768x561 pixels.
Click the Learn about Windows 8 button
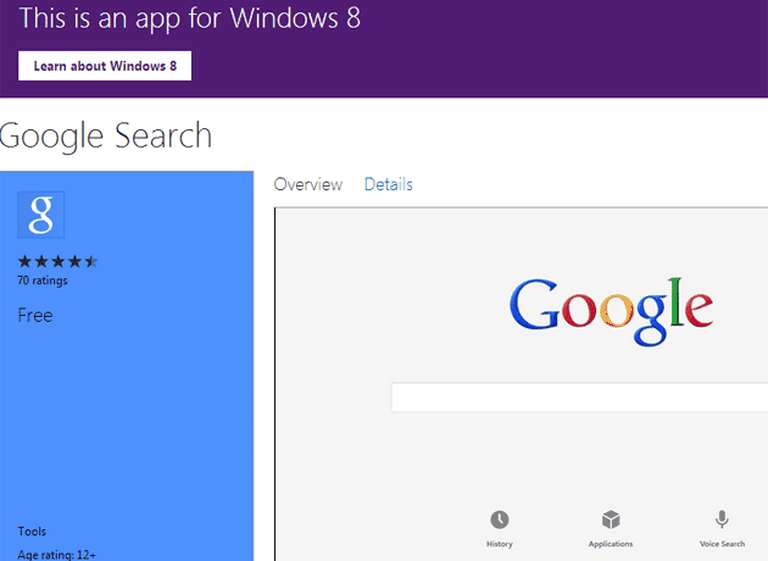coord(104,66)
